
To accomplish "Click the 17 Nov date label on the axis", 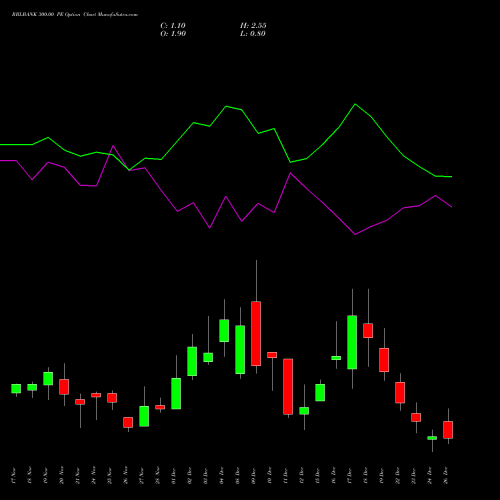I will coord(14,475).
